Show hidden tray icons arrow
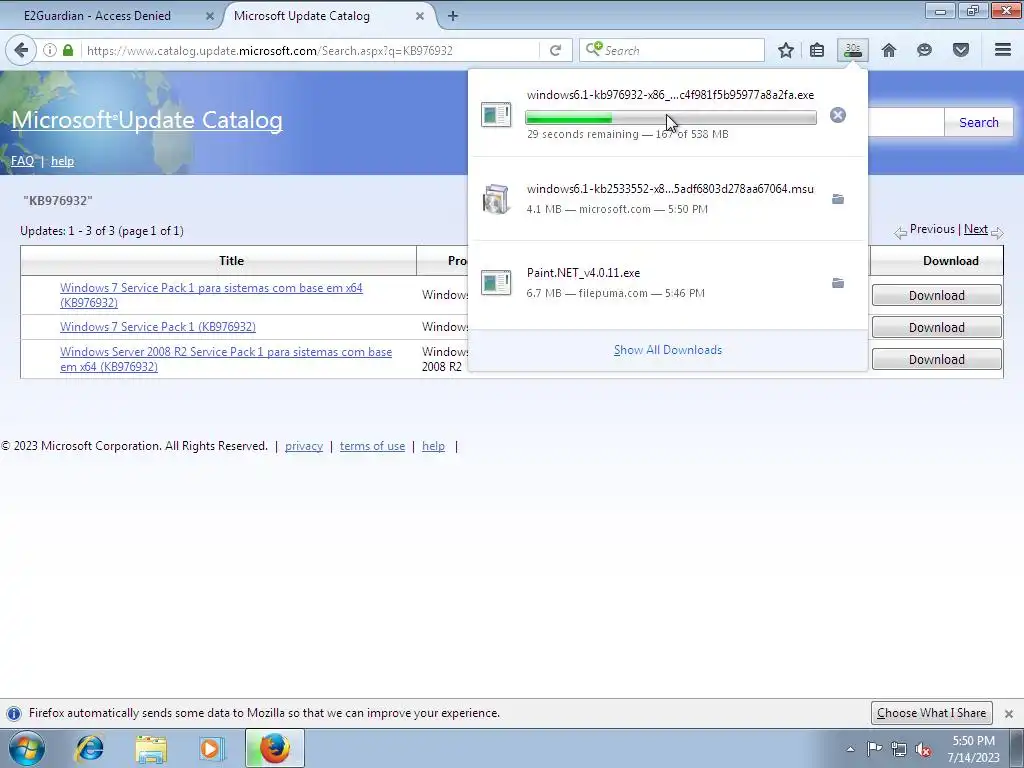Image resolution: width=1024 pixels, height=768 pixels. click(850, 749)
